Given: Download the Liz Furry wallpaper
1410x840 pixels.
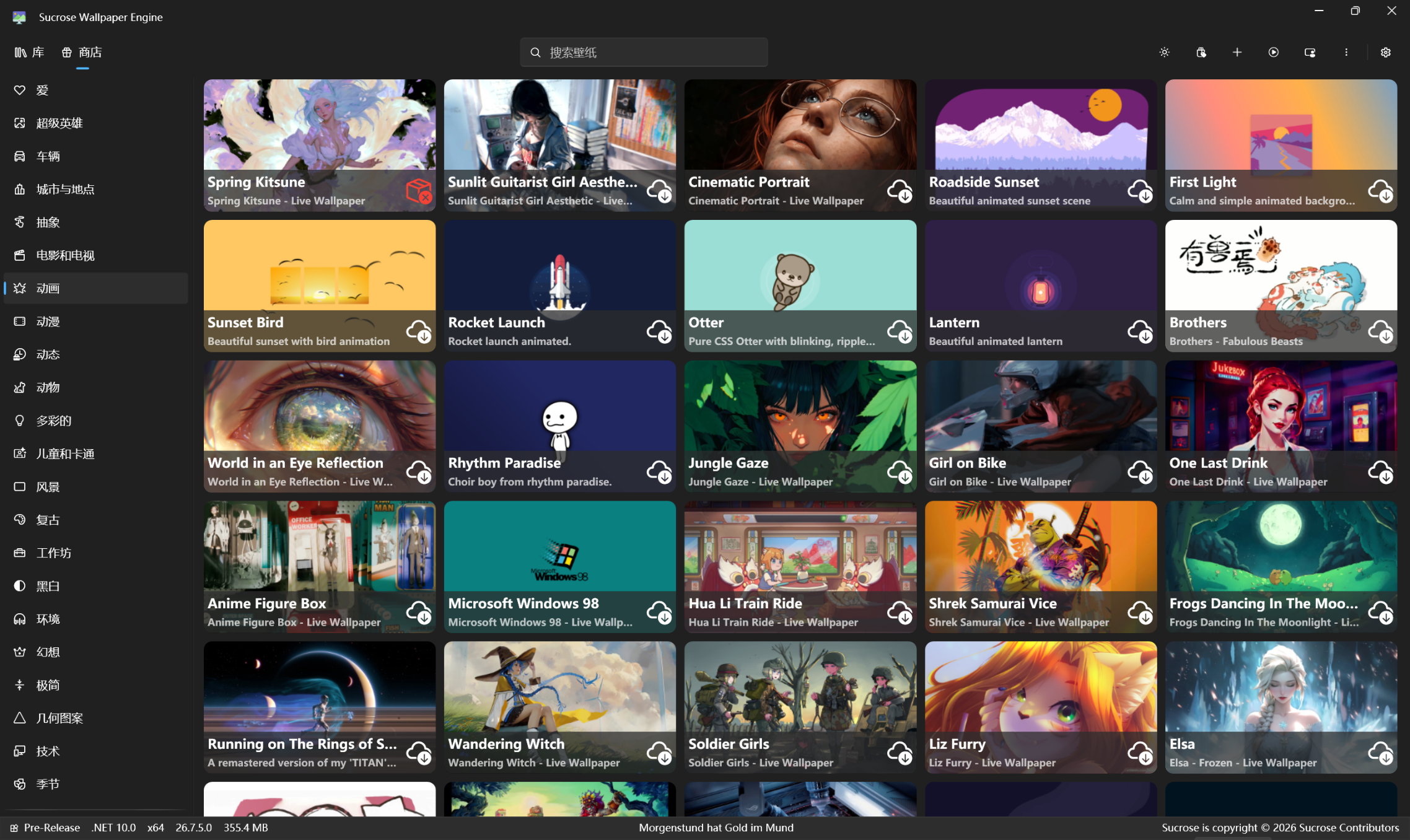Looking at the screenshot, I should pyautogui.click(x=1140, y=753).
